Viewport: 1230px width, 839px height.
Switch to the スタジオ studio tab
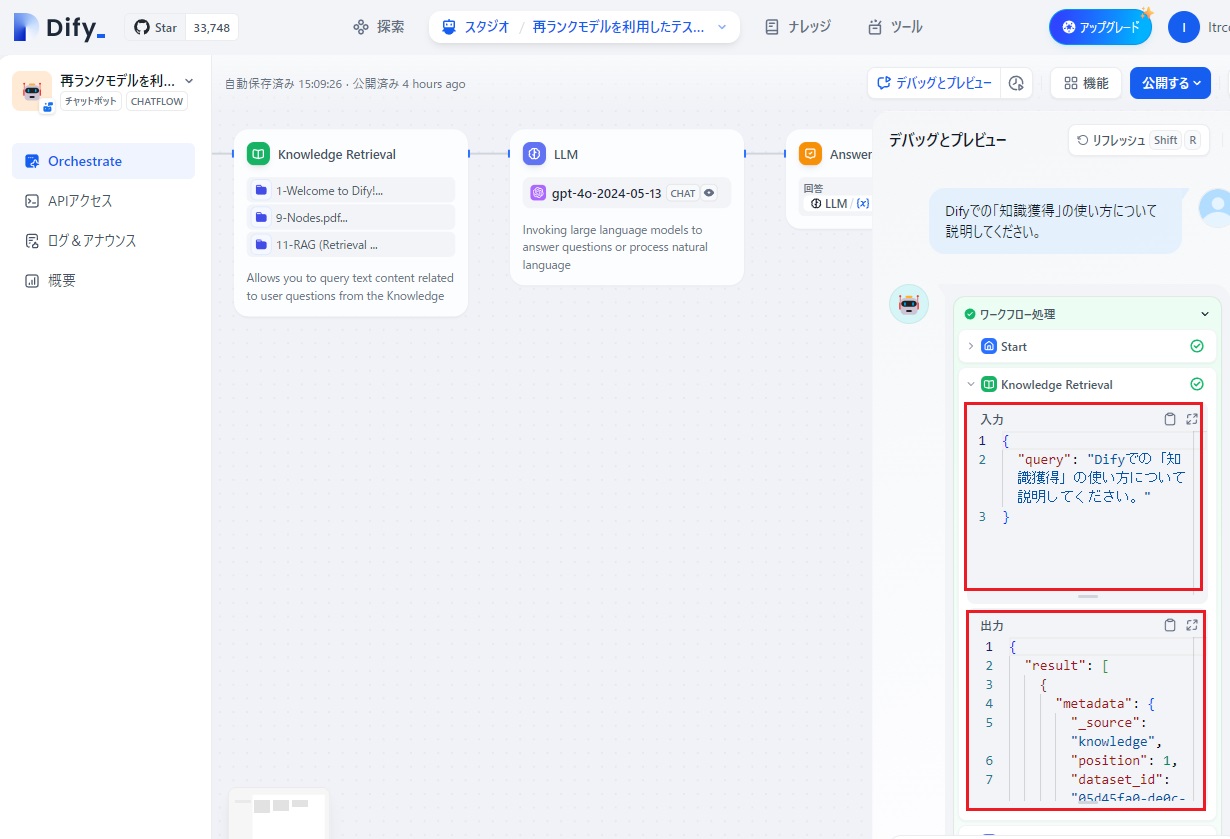tap(474, 27)
